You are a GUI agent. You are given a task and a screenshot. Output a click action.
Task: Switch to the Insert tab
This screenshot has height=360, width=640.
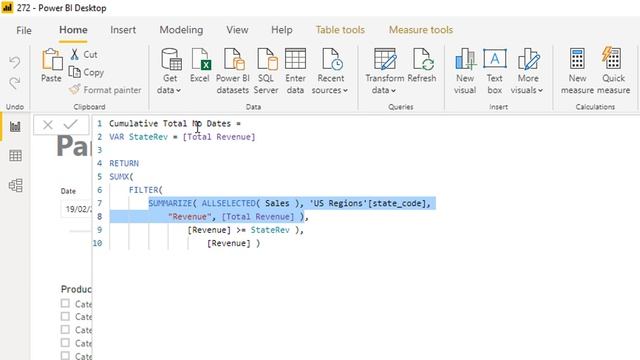(x=123, y=30)
